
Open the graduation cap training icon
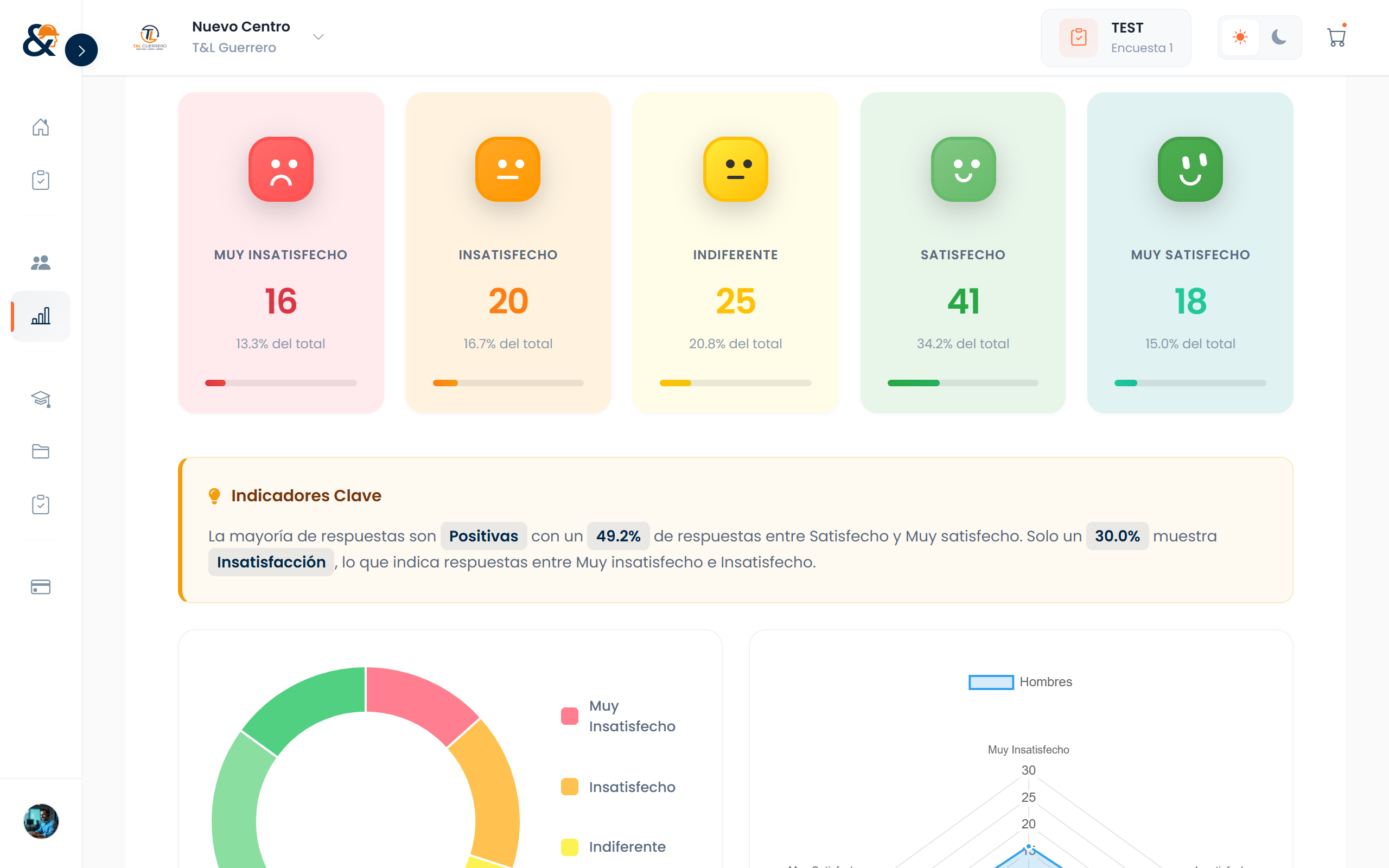(x=40, y=398)
